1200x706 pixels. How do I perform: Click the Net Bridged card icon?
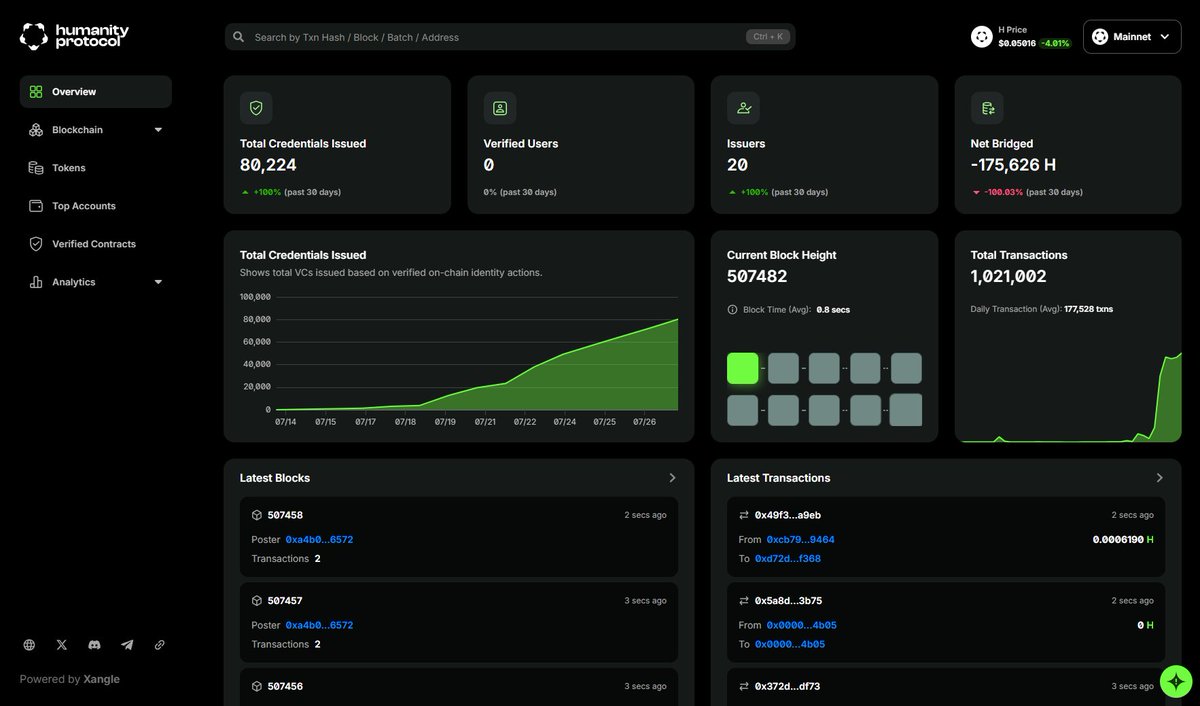[987, 108]
